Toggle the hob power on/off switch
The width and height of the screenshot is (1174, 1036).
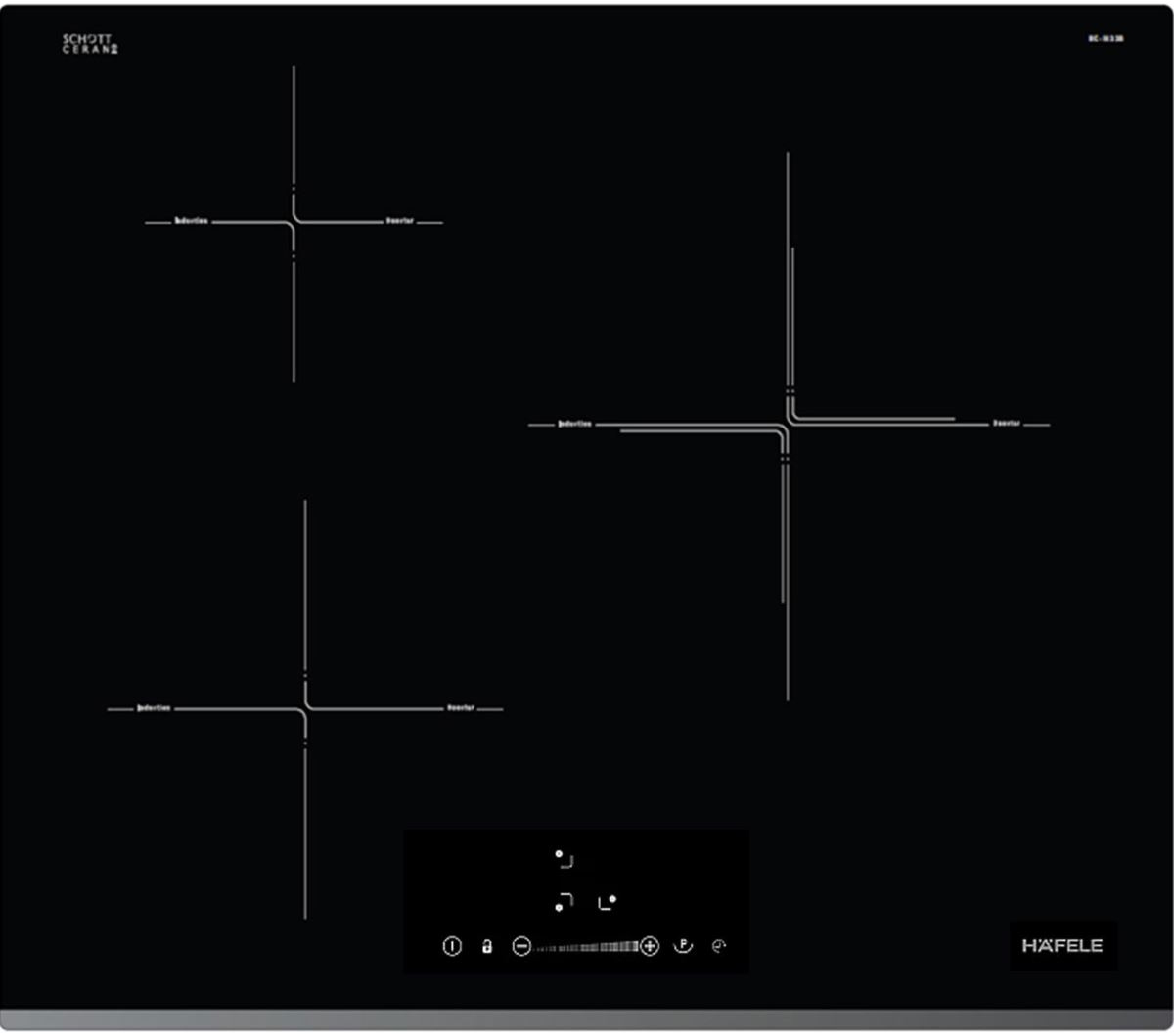[451, 947]
